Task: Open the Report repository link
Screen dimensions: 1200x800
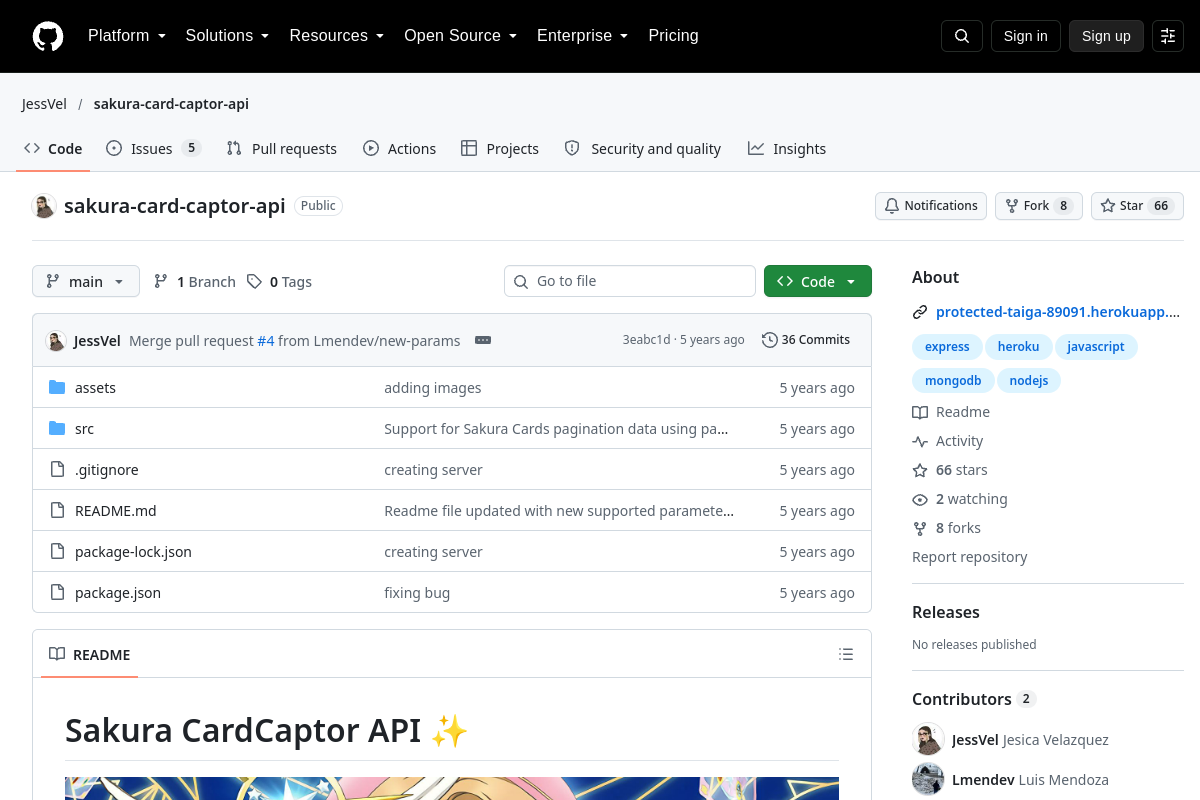Action: (x=970, y=558)
